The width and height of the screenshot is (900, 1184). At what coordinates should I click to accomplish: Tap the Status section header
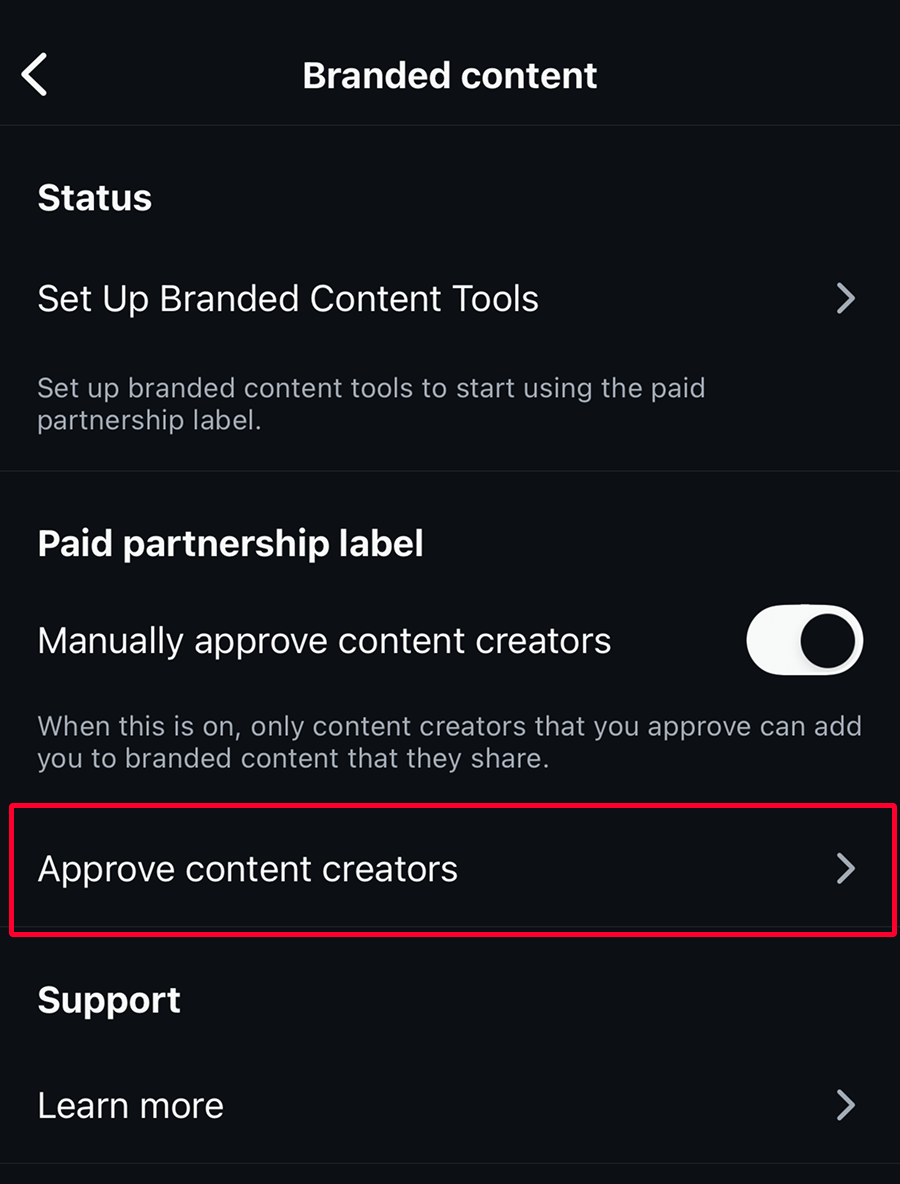tap(94, 197)
